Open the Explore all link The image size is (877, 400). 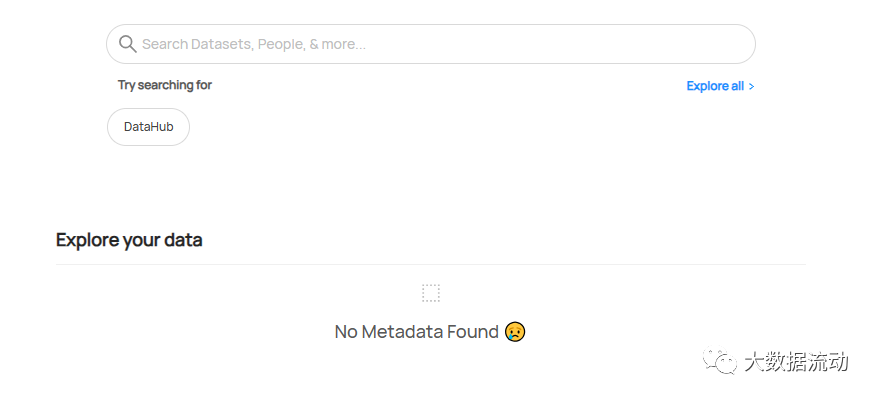pos(715,86)
